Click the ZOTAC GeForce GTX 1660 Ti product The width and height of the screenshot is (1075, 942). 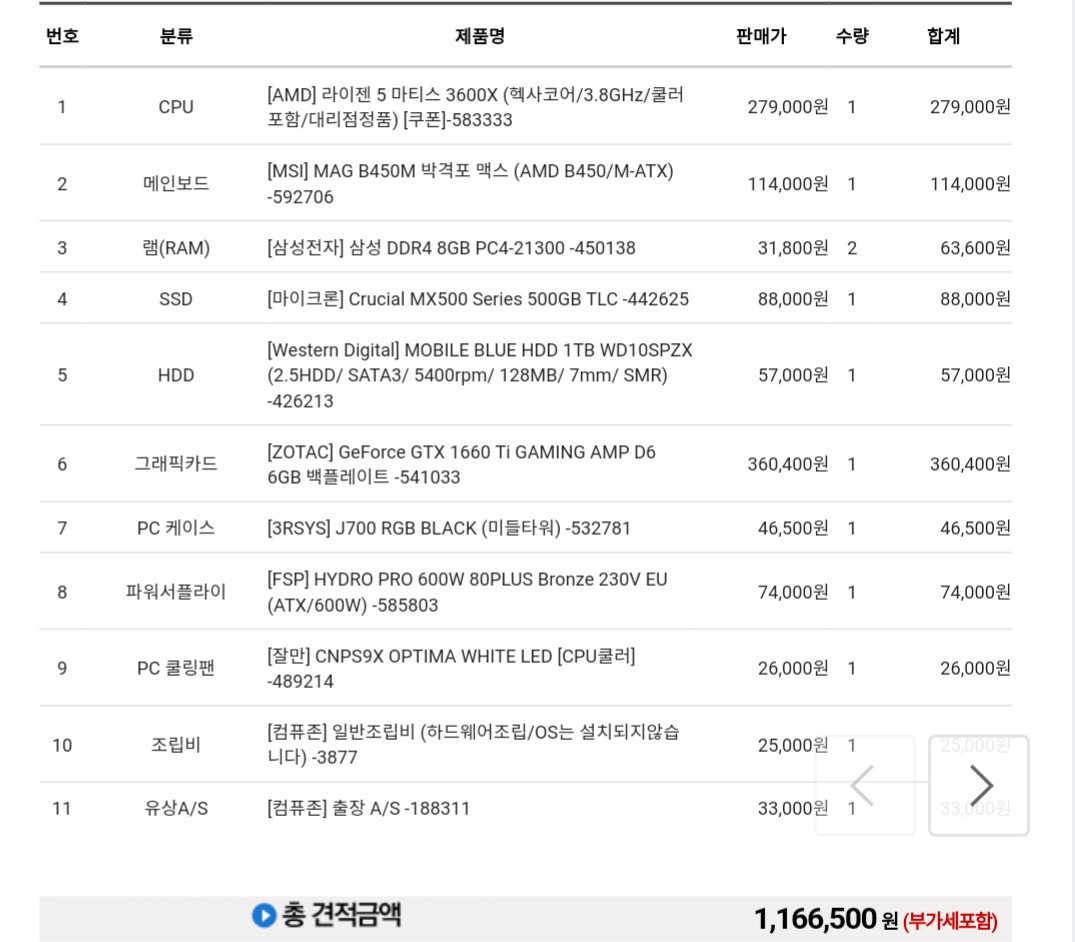point(461,464)
